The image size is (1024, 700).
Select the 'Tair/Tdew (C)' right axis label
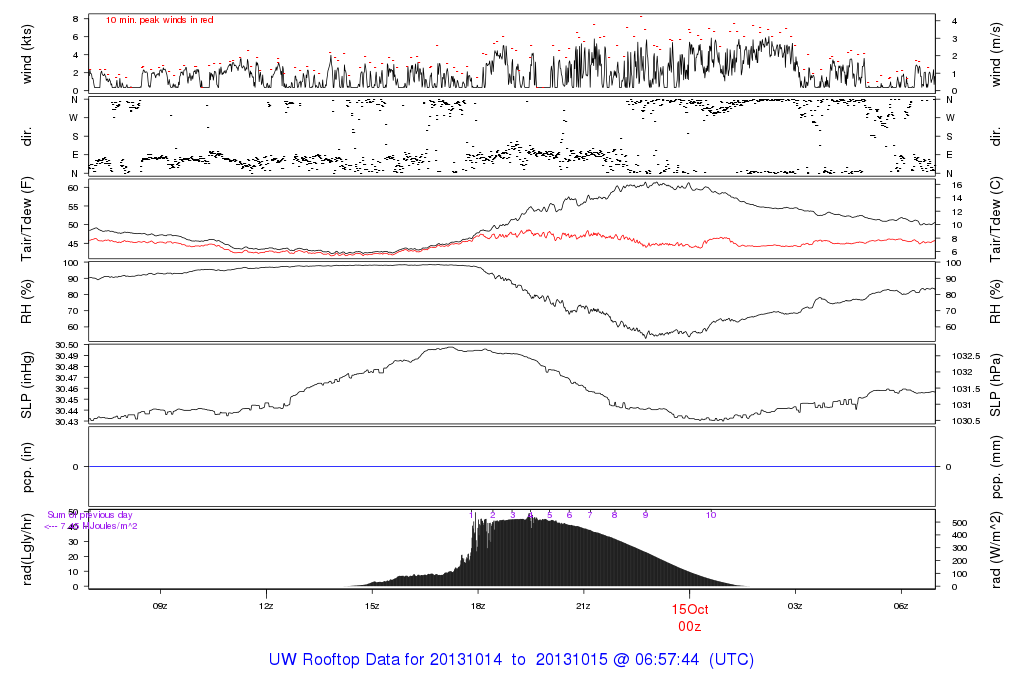[998, 218]
